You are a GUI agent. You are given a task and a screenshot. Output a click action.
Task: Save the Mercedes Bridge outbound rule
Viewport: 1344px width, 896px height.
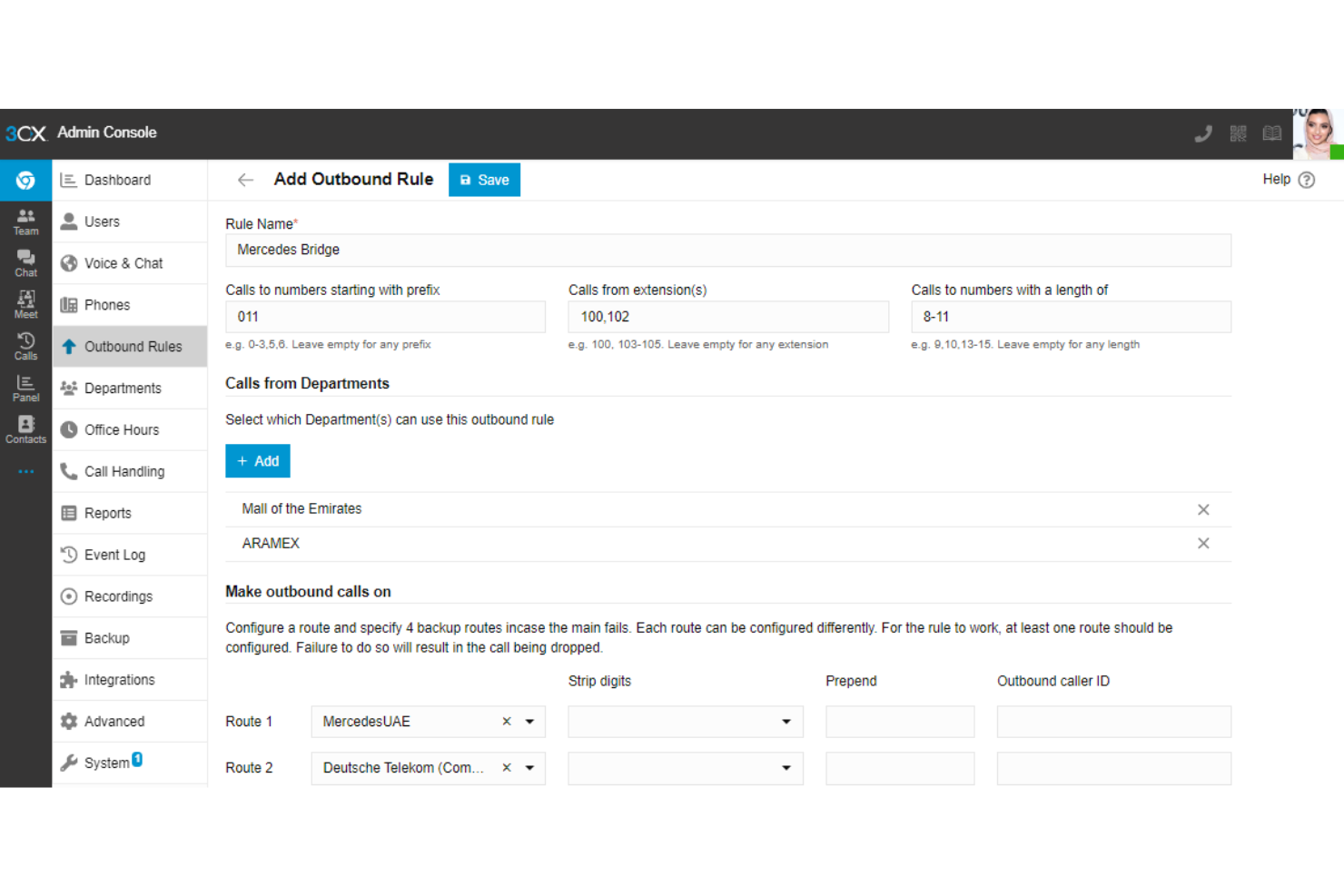coord(484,180)
